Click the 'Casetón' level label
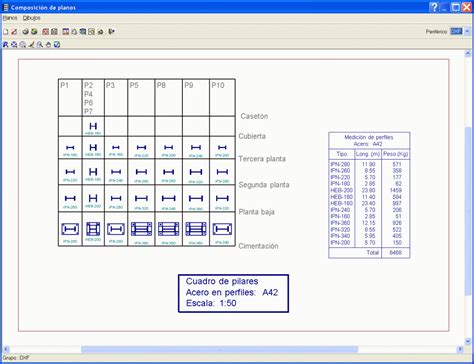This screenshot has width=474, height=364. point(254,116)
